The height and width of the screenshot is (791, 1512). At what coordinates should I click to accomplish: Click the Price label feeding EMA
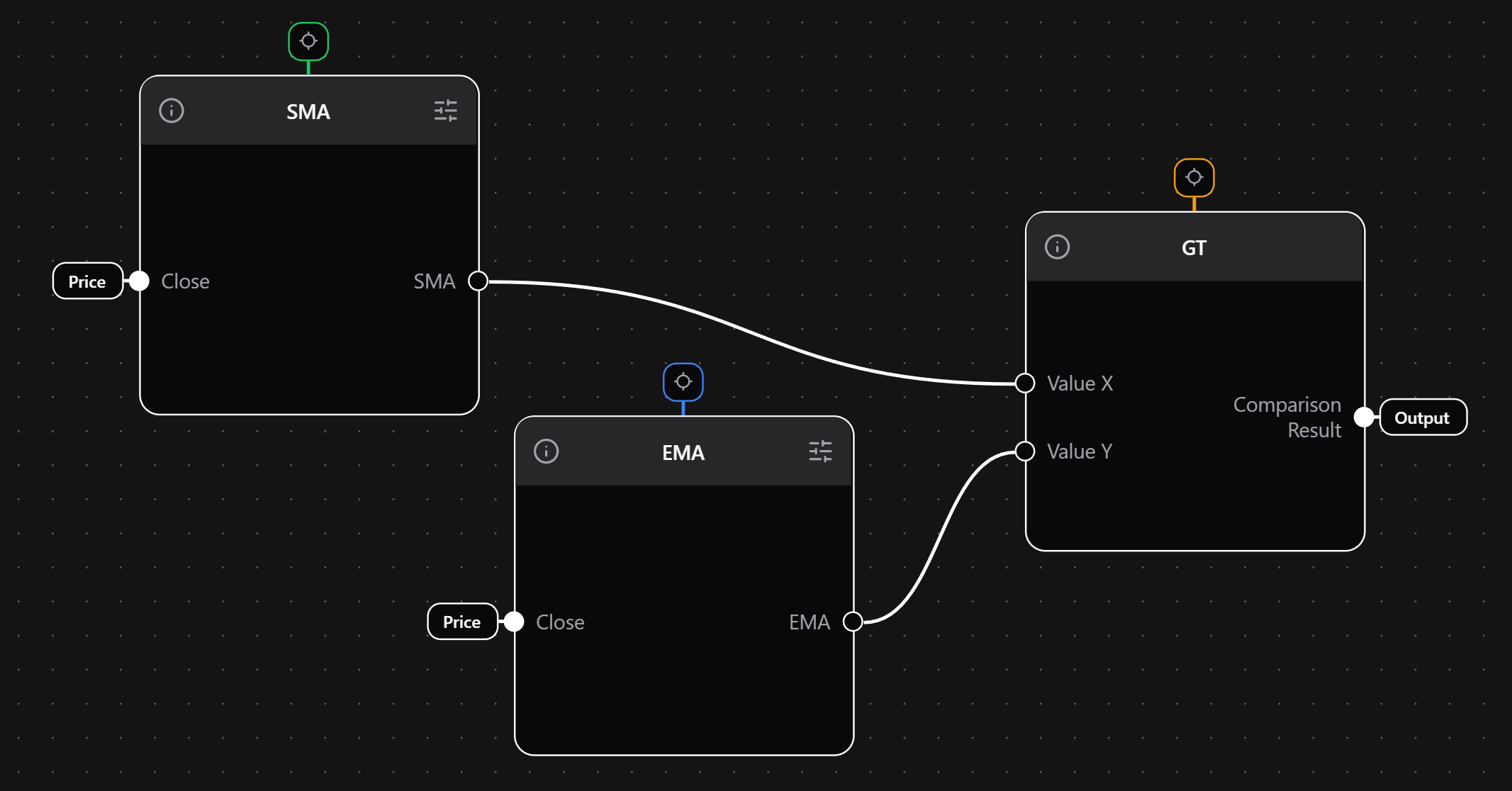(461, 622)
